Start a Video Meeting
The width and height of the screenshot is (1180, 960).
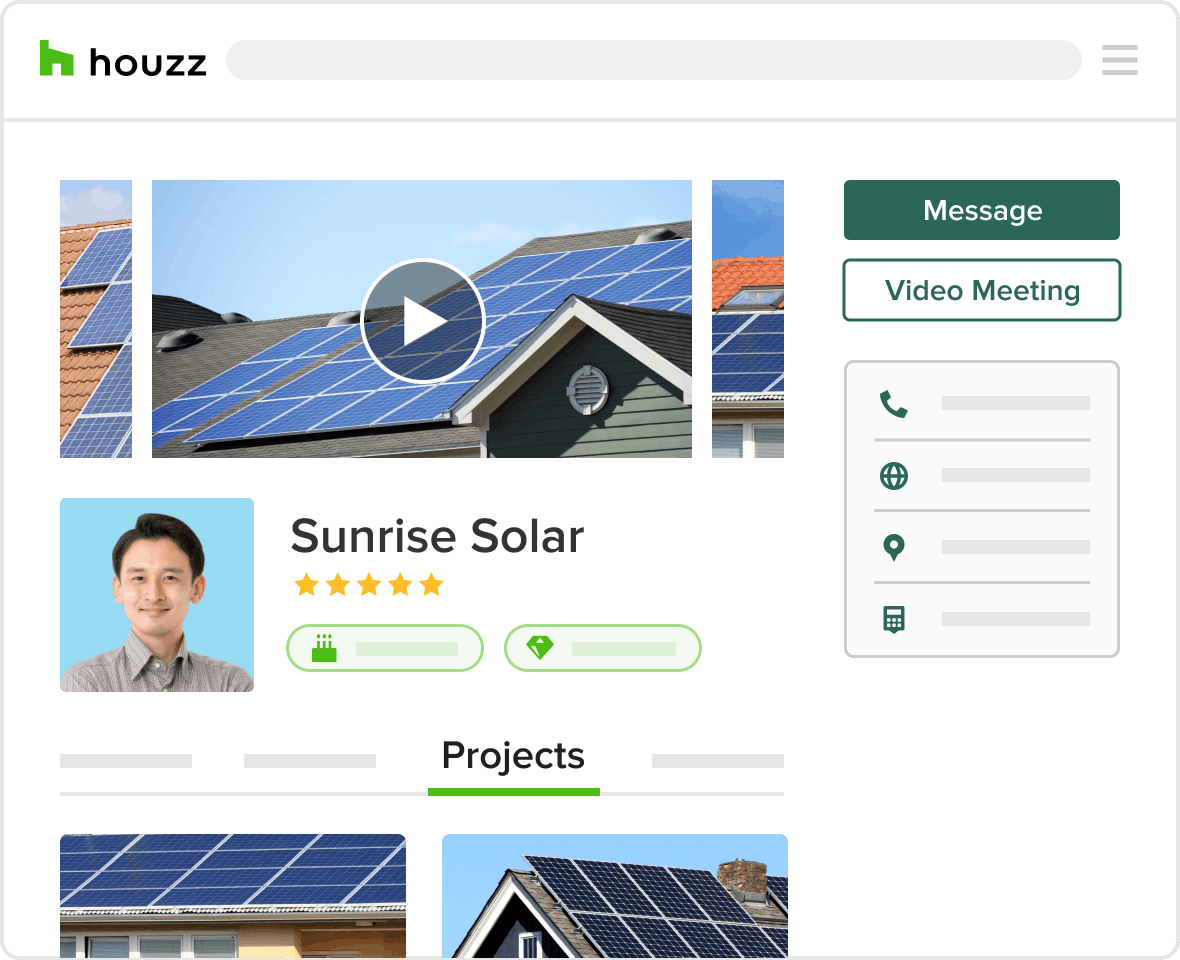pos(981,290)
